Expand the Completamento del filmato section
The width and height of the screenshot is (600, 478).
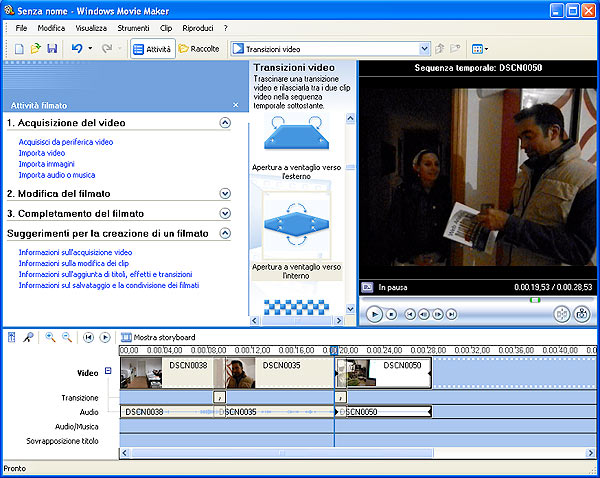pos(225,214)
